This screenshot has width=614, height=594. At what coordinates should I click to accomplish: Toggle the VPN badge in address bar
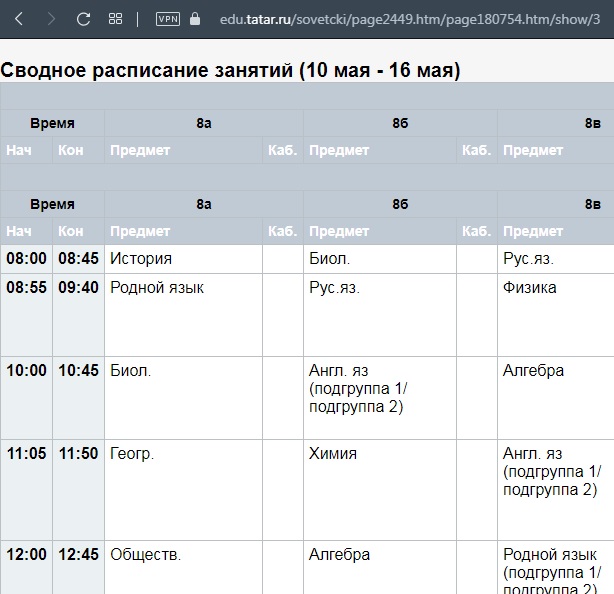click(168, 19)
